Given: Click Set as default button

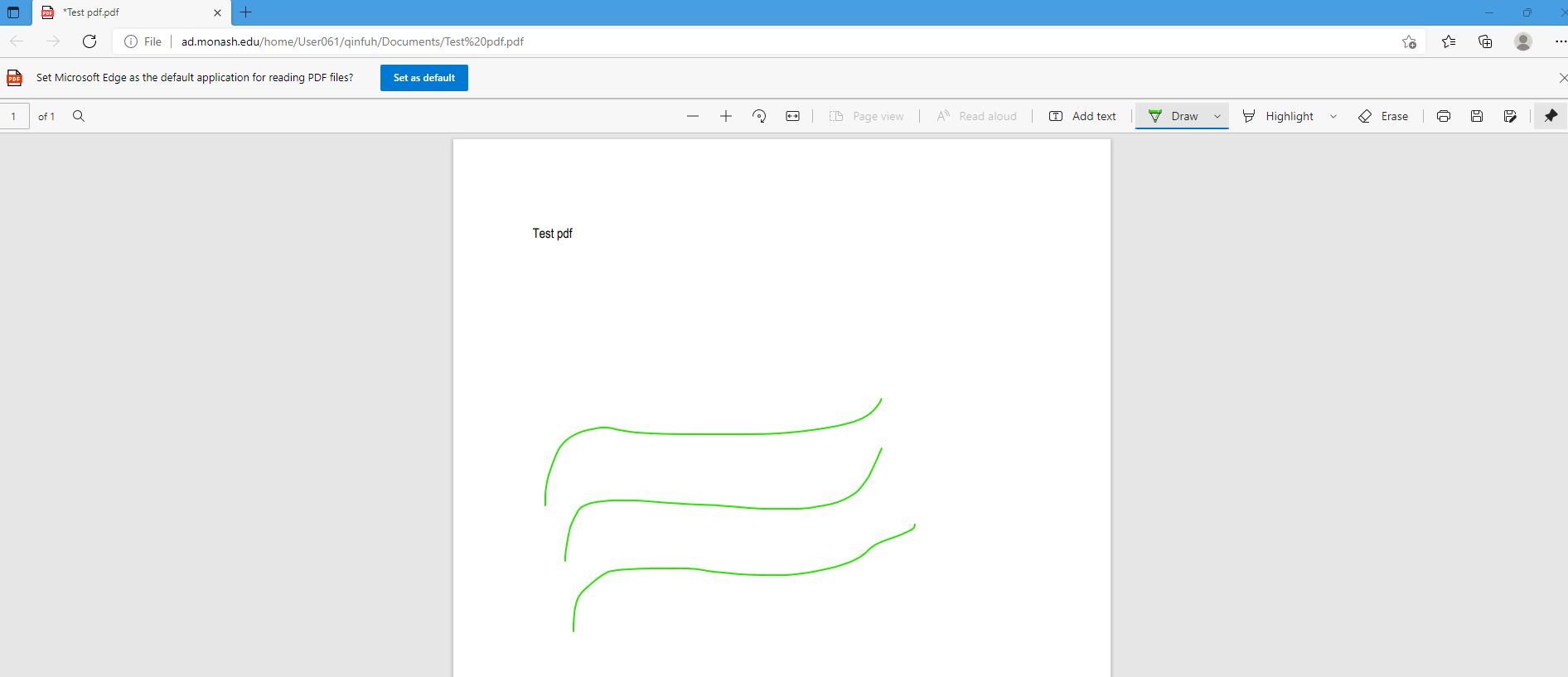Looking at the screenshot, I should coord(424,78).
